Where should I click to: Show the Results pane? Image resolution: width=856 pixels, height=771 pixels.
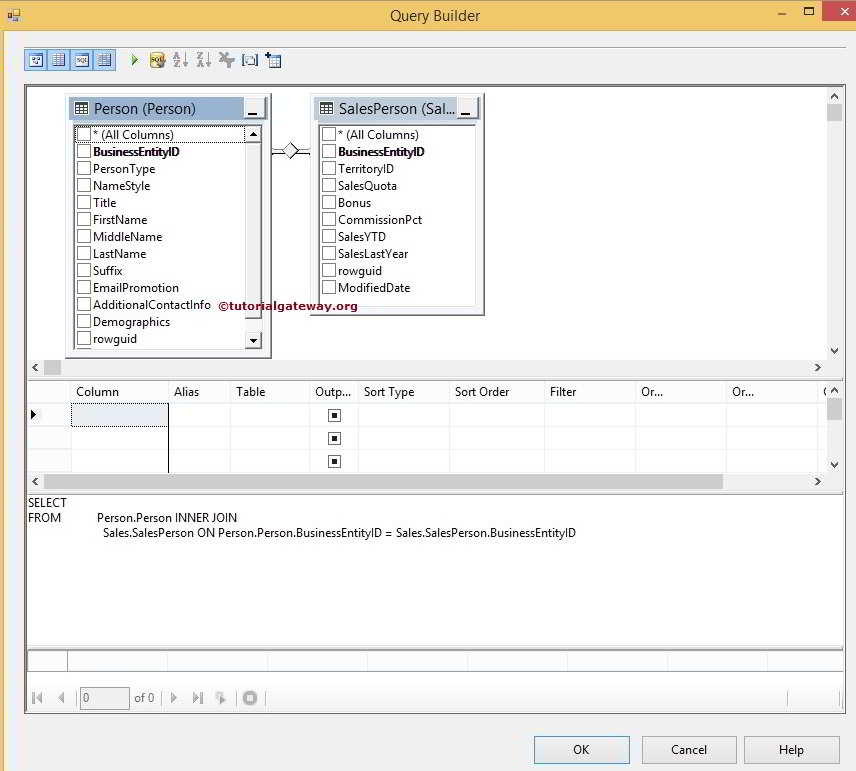[x=105, y=59]
